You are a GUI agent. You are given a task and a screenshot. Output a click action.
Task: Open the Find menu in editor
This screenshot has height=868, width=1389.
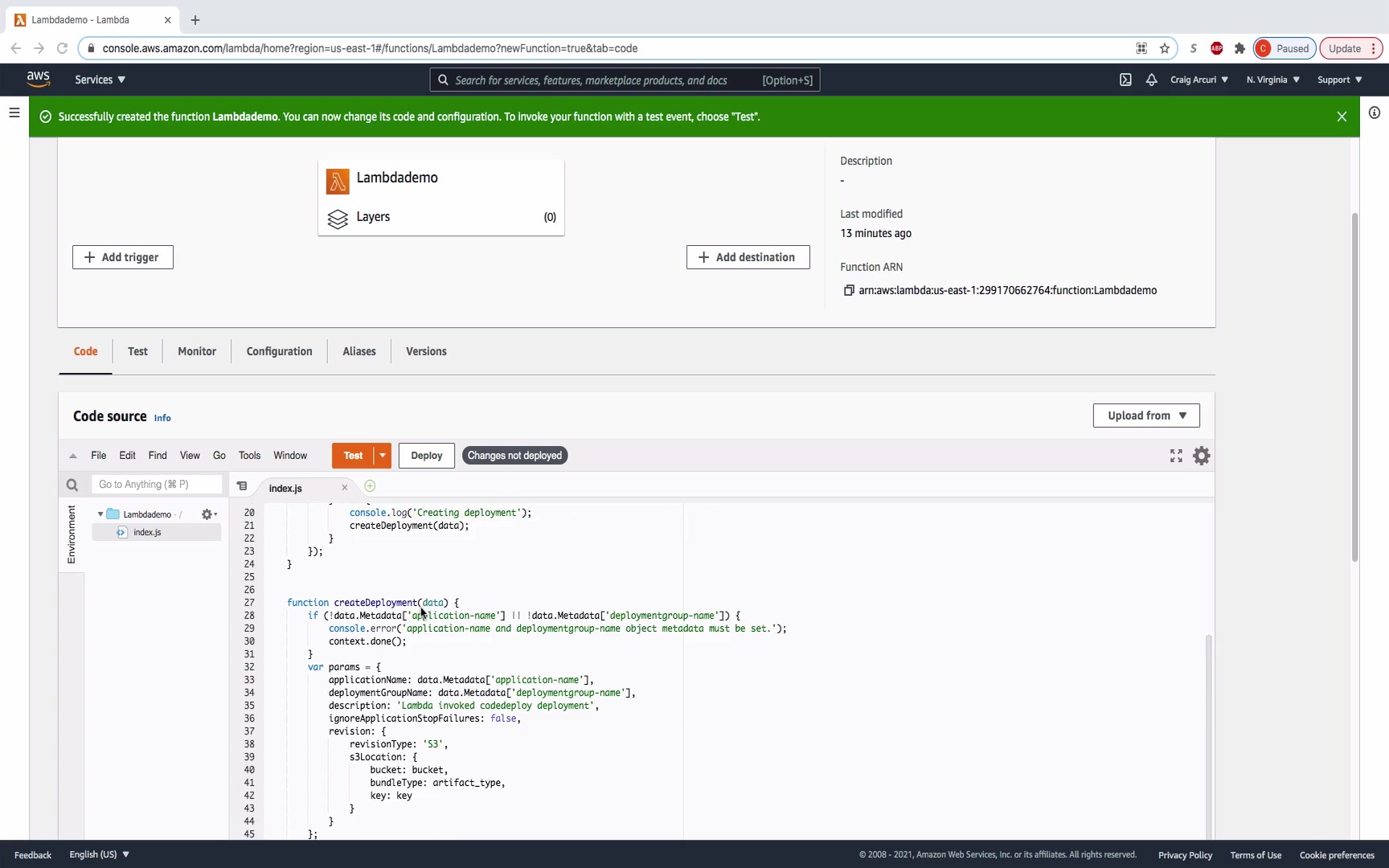(x=158, y=456)
